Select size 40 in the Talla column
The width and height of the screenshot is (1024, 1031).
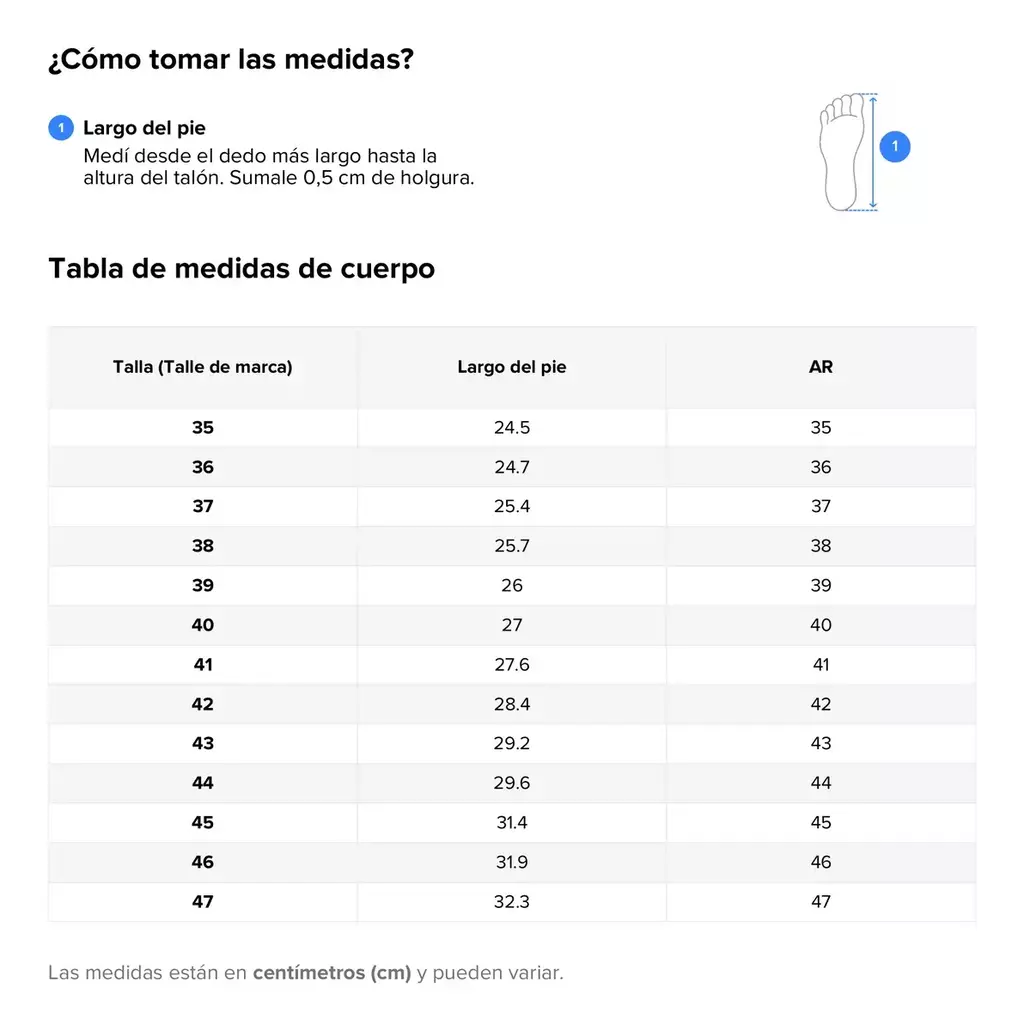click(202, 625)
